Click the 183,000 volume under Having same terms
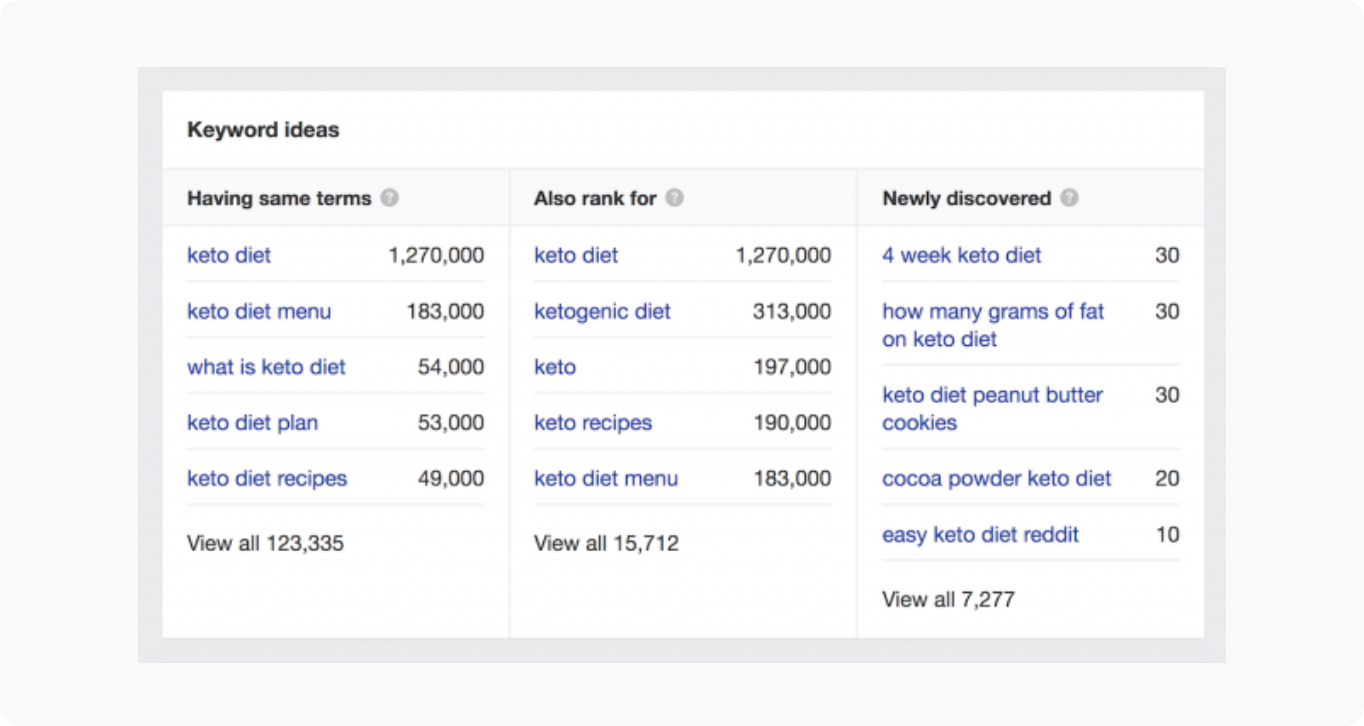This screenshot has height=726, width=1364. click(445, 311)
